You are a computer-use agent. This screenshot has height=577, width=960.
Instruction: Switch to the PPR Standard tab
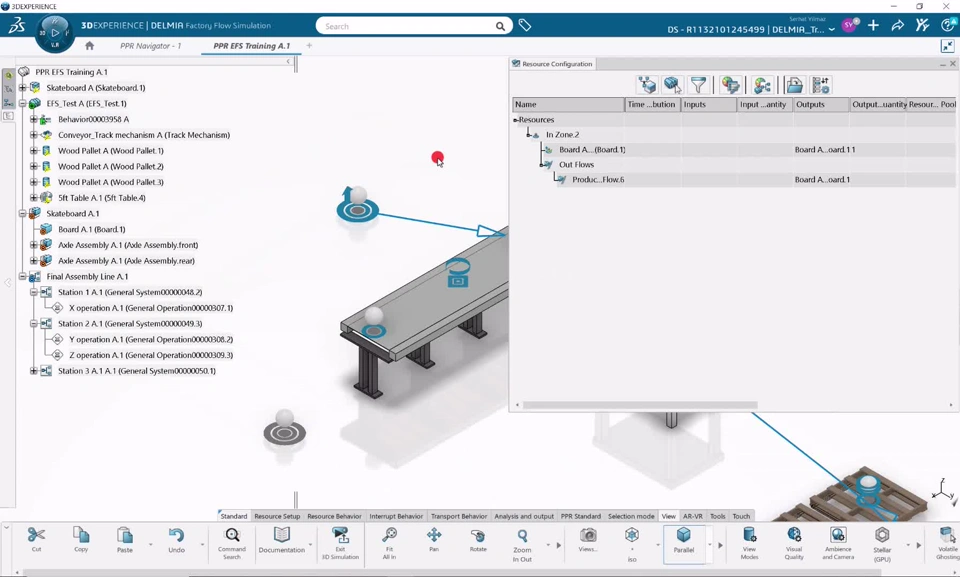pos(580,516)
